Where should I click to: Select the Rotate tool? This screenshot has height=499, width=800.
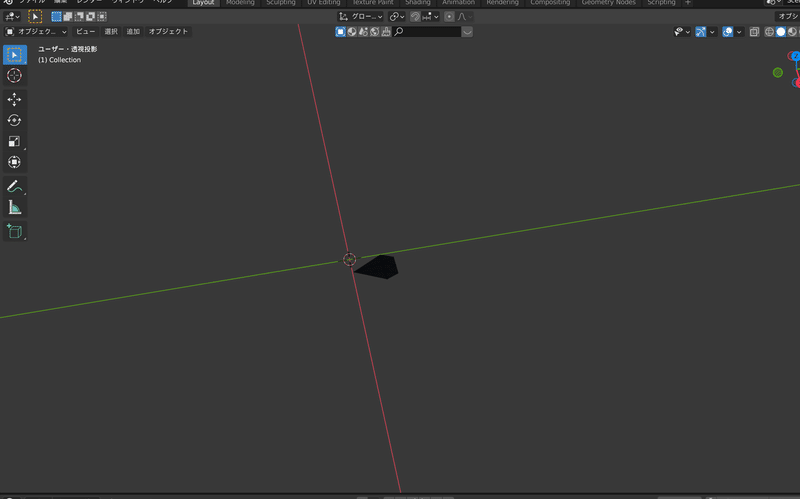point(14,120)
